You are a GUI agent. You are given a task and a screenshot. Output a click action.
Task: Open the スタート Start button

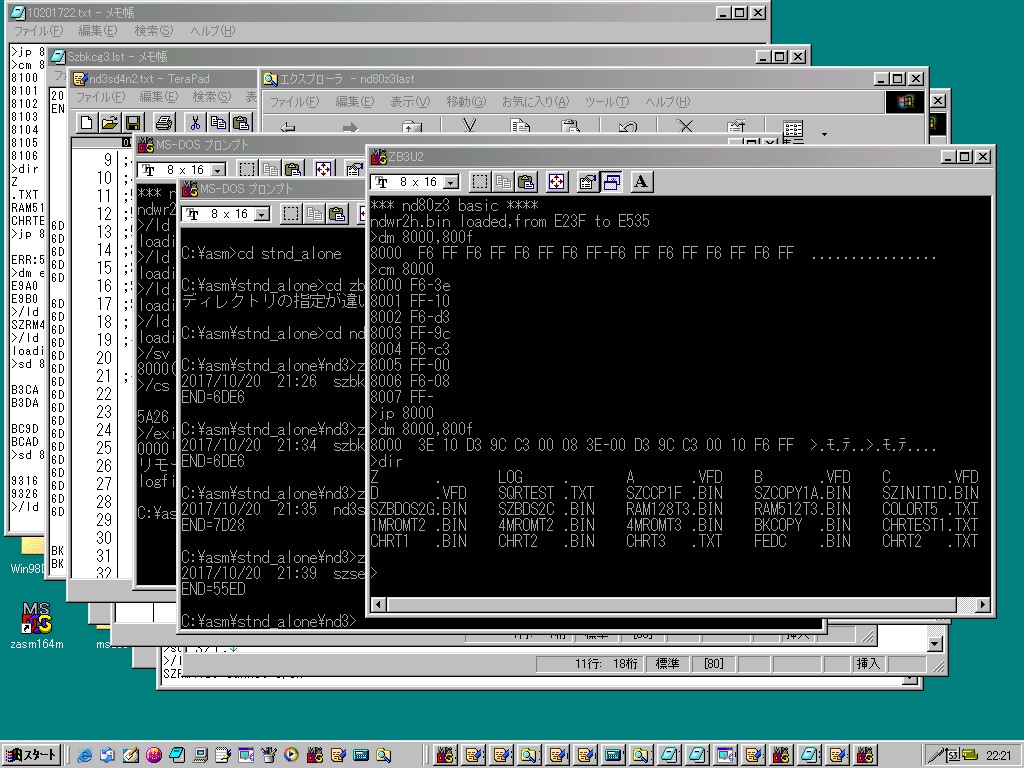pyautogui.click(x=32, y=756)
